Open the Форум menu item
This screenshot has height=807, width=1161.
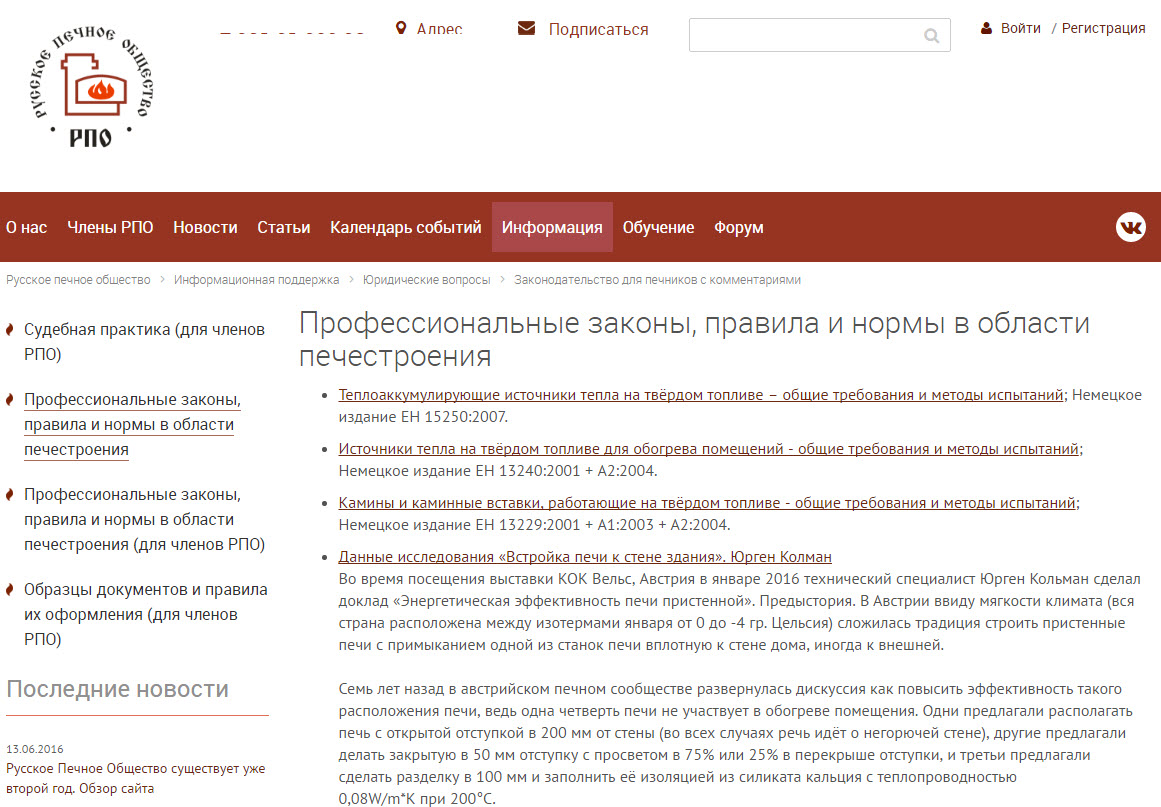pos(738,228)
